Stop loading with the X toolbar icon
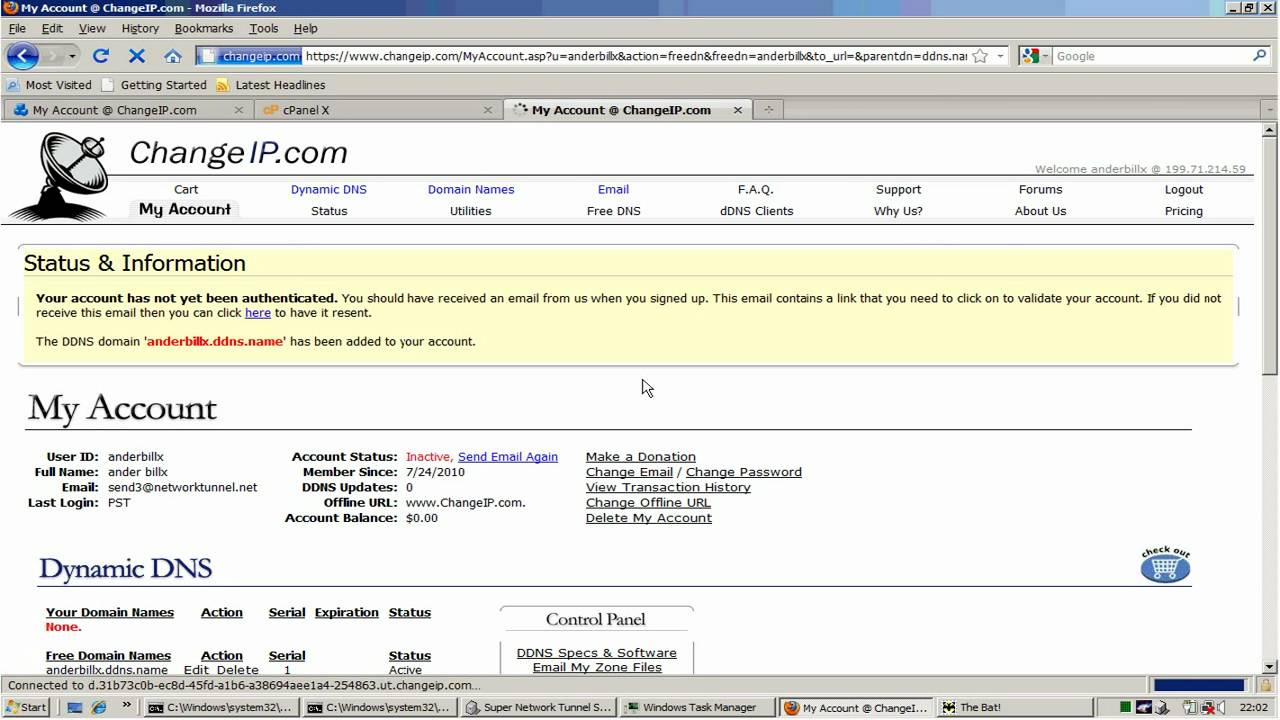 (x=137, y=56)
